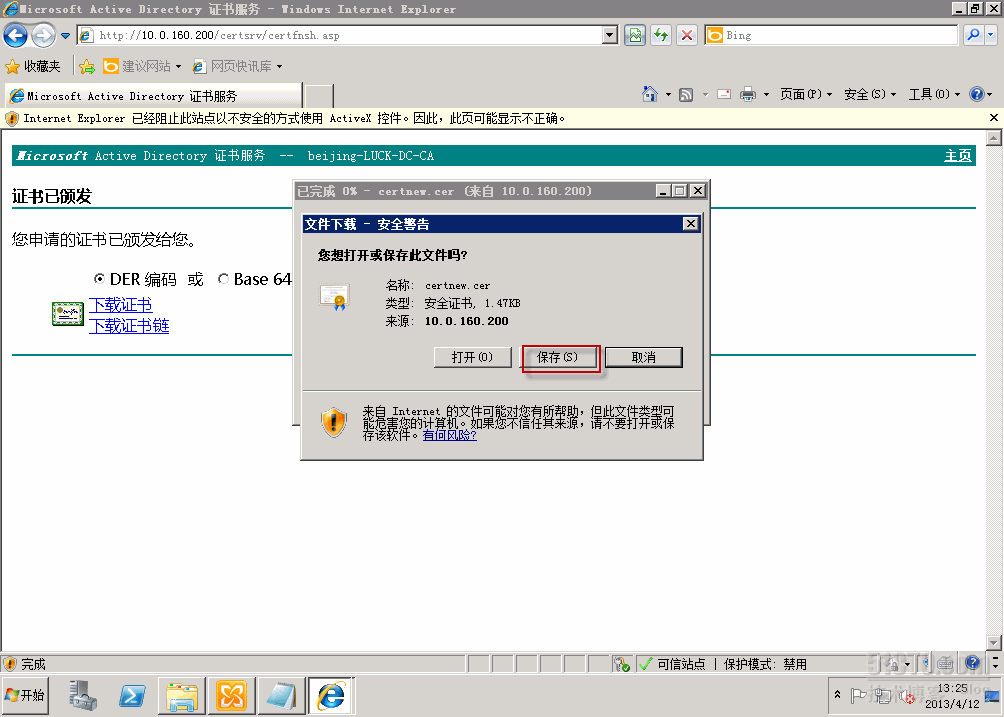Click the orange application taskbar icon
This screenshot has height=717, width=1004.
click(231, 696)
